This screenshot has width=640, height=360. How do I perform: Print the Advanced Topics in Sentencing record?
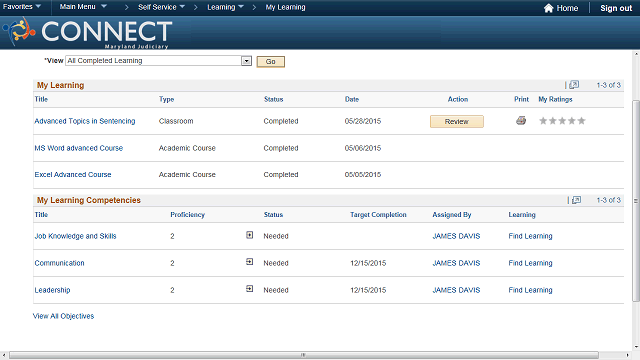point(521,120)
